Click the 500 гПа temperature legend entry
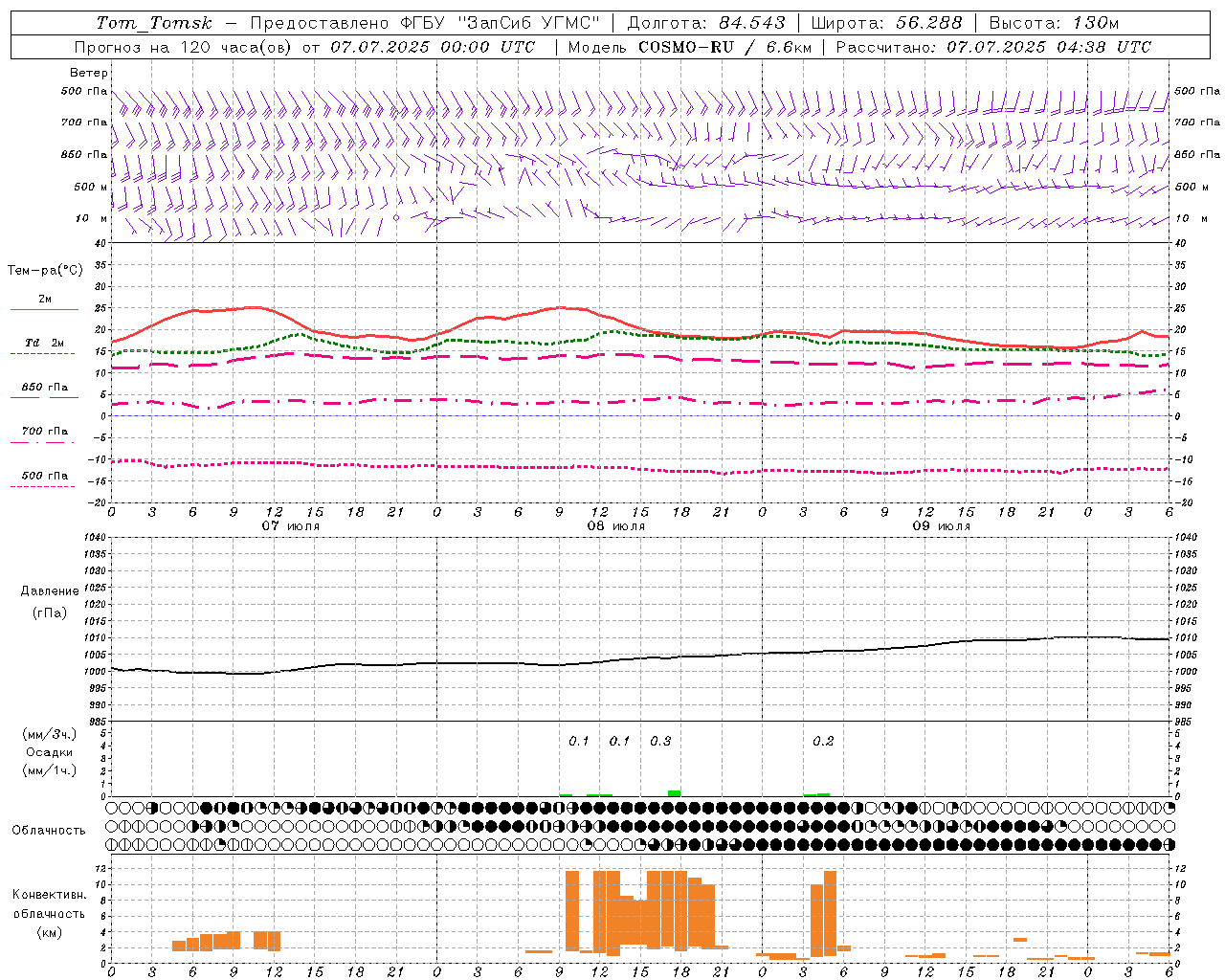 point(44,476)
